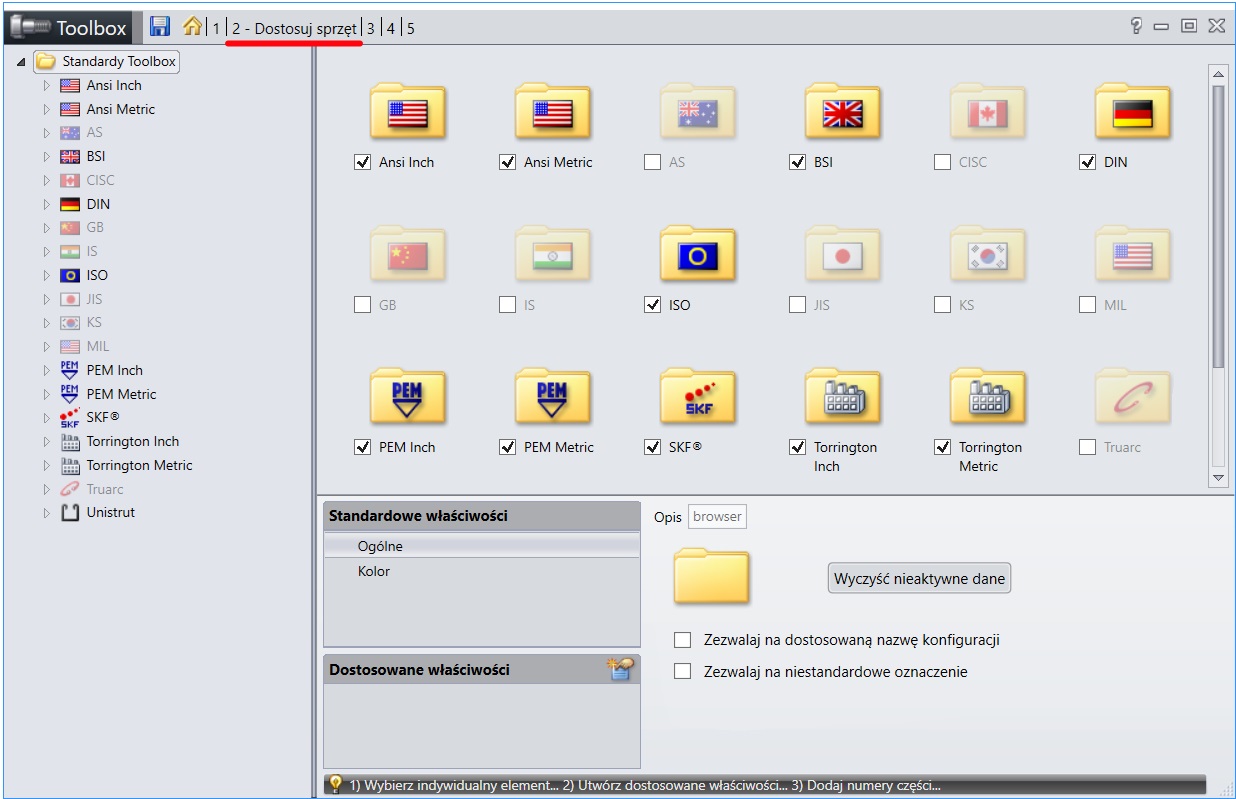Open the PEM Metric folder icon
1236x799 pixels.
click(x=553, y=397)
